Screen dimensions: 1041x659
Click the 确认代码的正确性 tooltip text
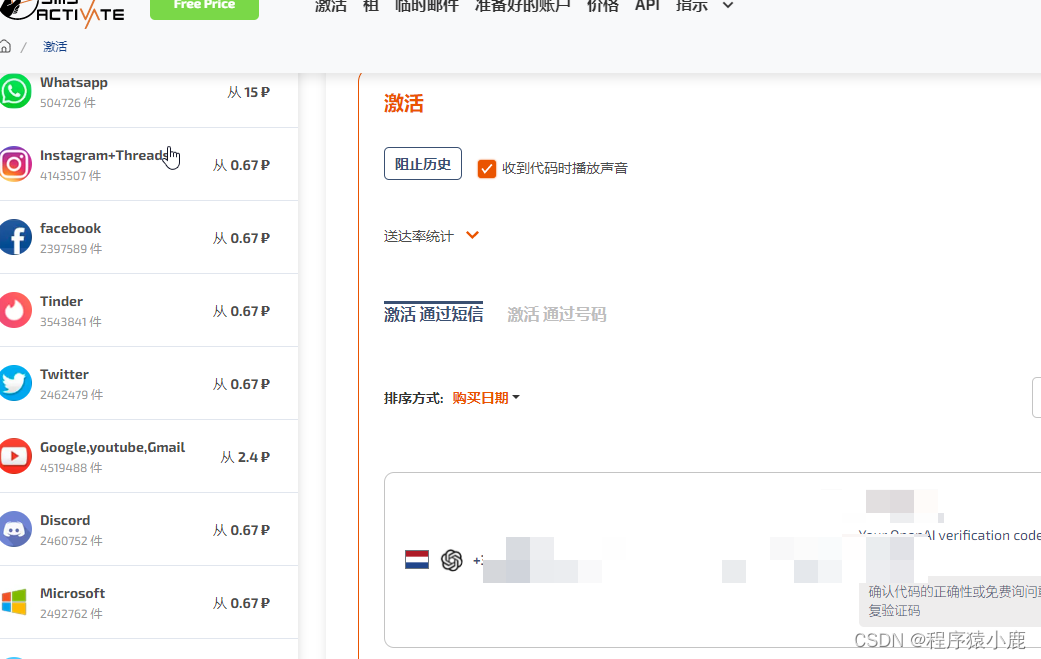954,601
